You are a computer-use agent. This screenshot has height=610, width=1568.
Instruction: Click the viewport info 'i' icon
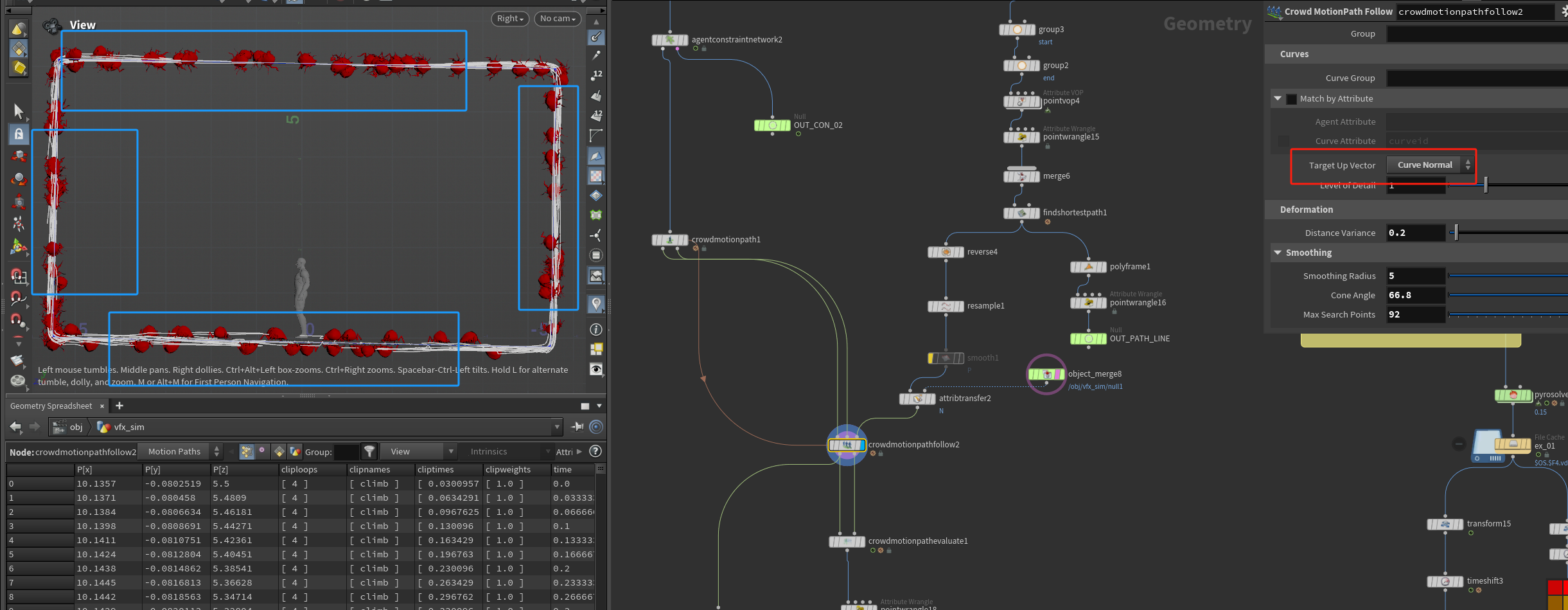pyautogui.click(x=596, y=329)
